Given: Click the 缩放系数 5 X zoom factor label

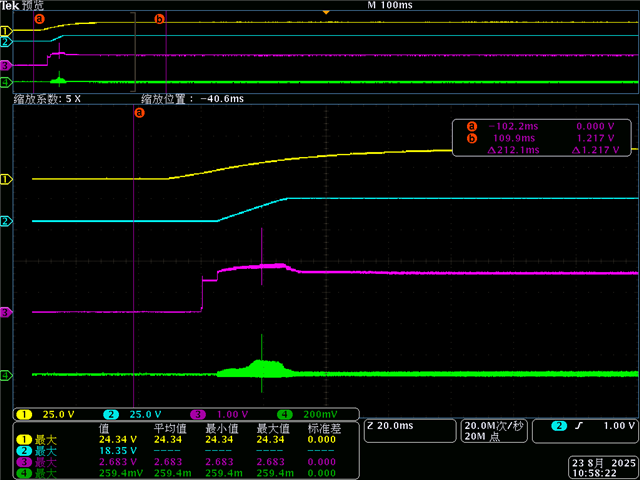Looking at the screenshot, I should [x=47, y=99].
